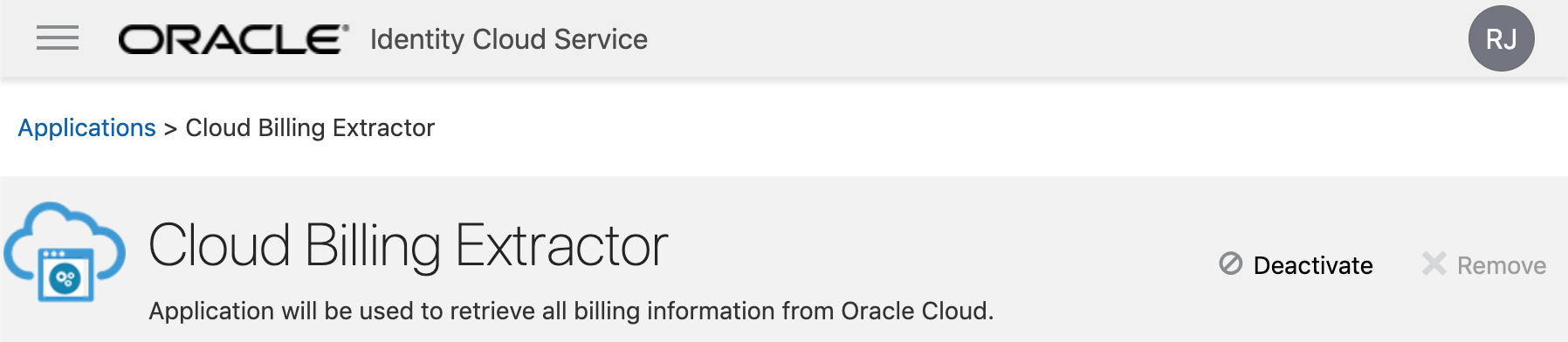Click the word Extractor in the large heading
The height and width of the screenshot is (342, 1568).
562,245
